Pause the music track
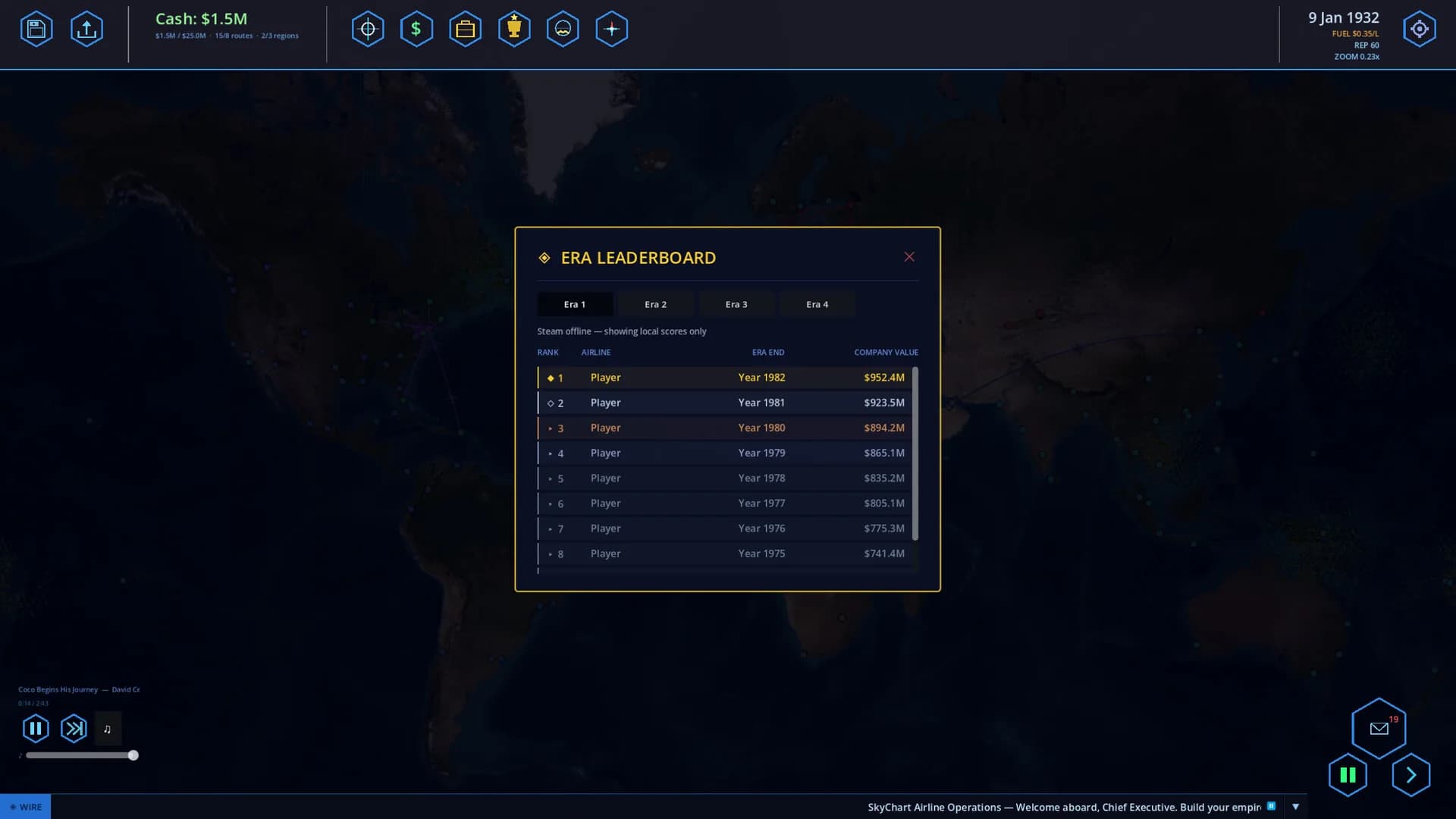 click(x=36, y=729)
